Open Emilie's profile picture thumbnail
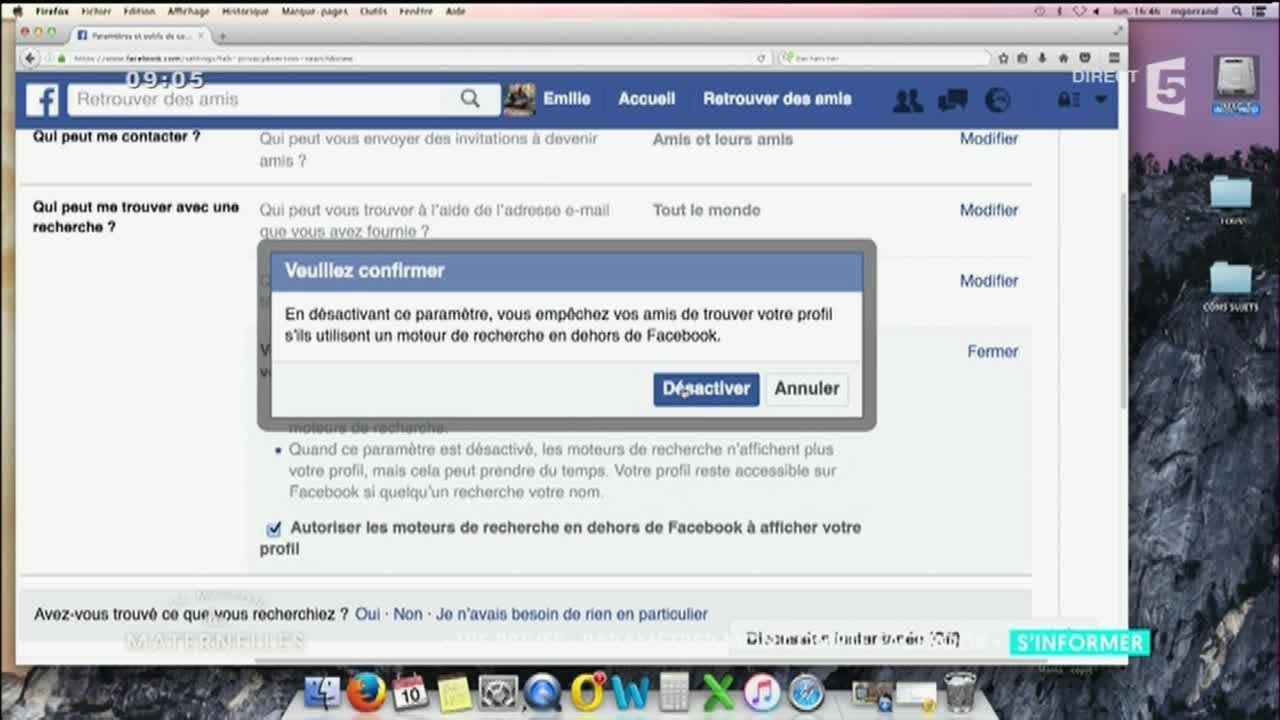The image size is (1280, 720). pos(519,99)
